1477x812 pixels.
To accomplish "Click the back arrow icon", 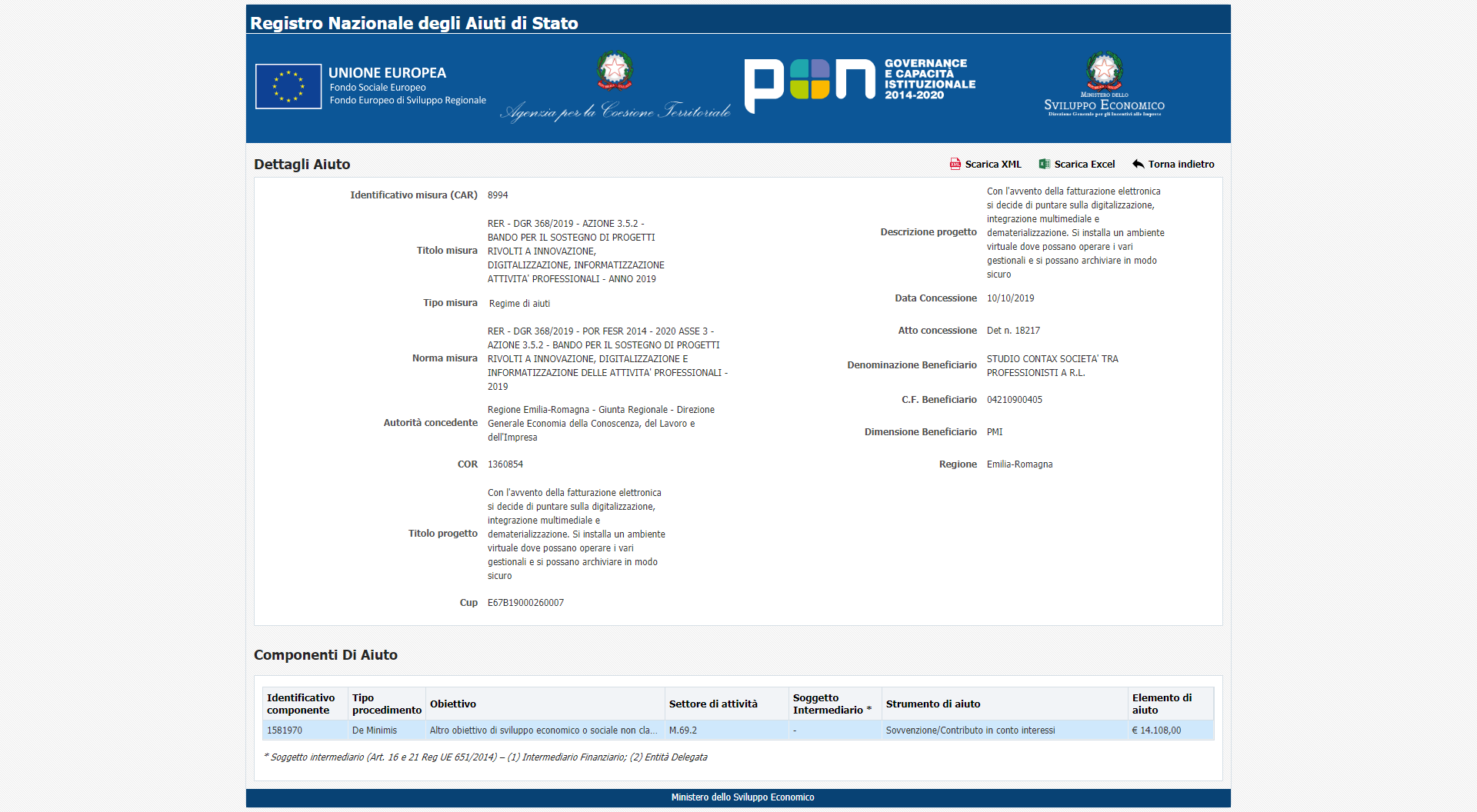I will [1138, 164].
